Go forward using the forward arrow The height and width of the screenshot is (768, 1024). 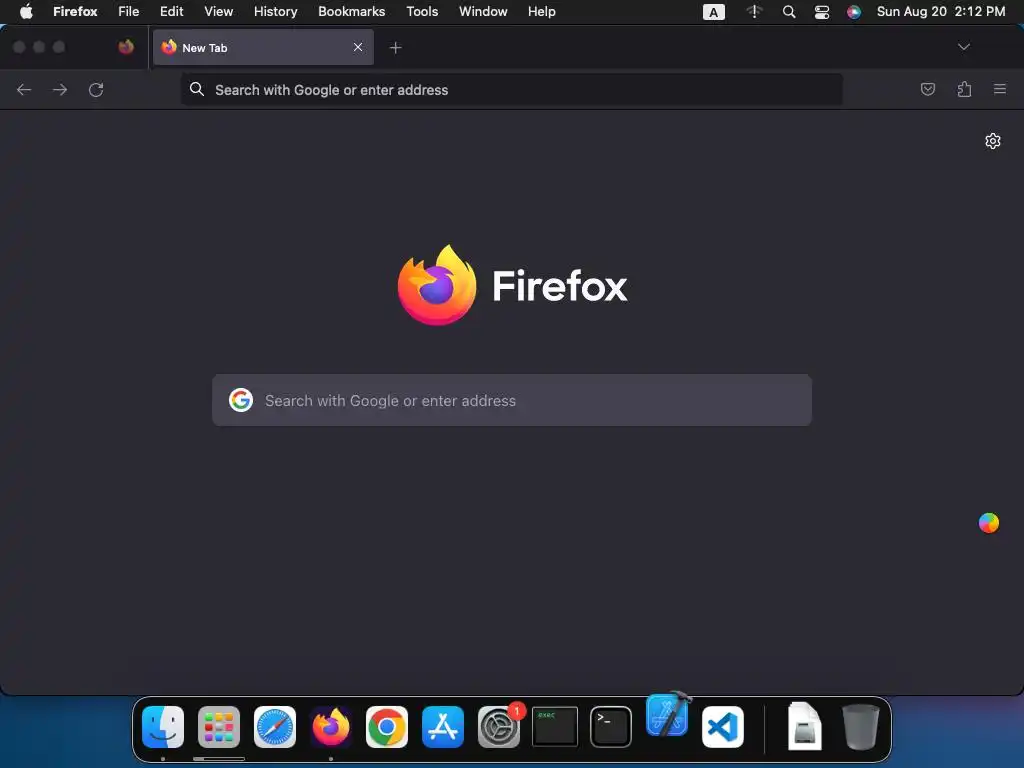pos(60,89)
